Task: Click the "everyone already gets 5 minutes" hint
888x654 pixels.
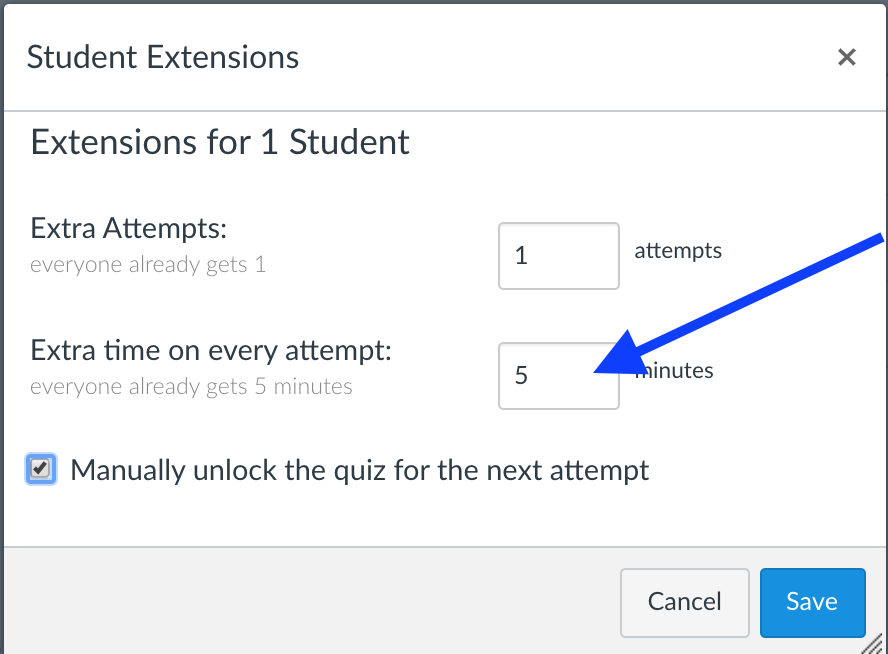Action: (191, 387)
